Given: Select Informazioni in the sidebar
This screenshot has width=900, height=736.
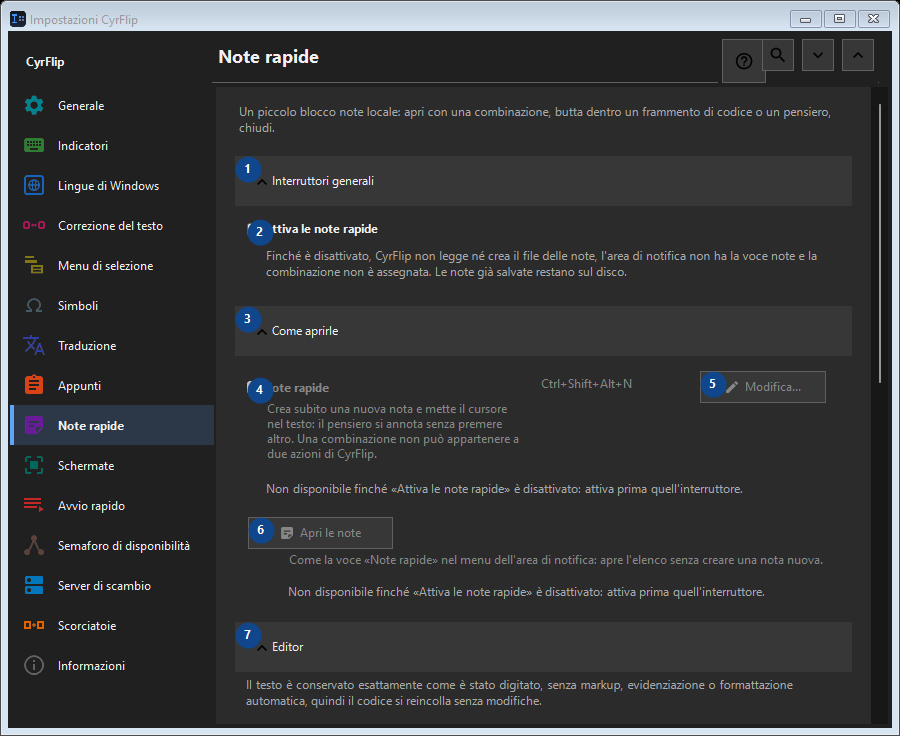Looking at the screenshot, I should tap(112, 665).
